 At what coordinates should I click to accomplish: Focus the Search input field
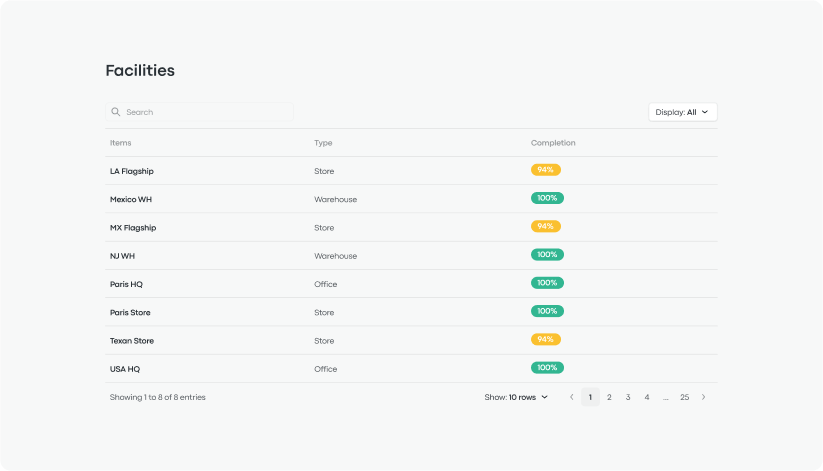[205, 112]
